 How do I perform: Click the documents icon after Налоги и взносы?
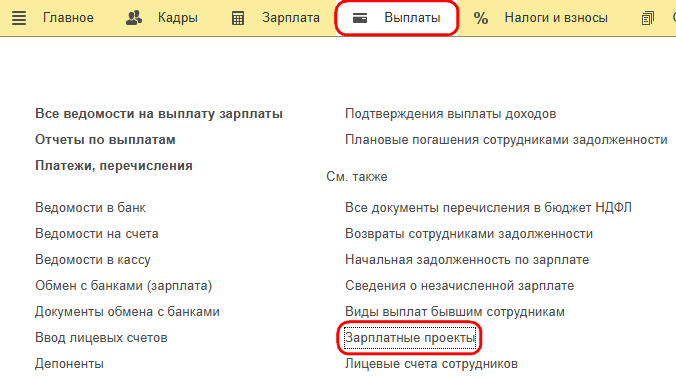tap(648, 18)
